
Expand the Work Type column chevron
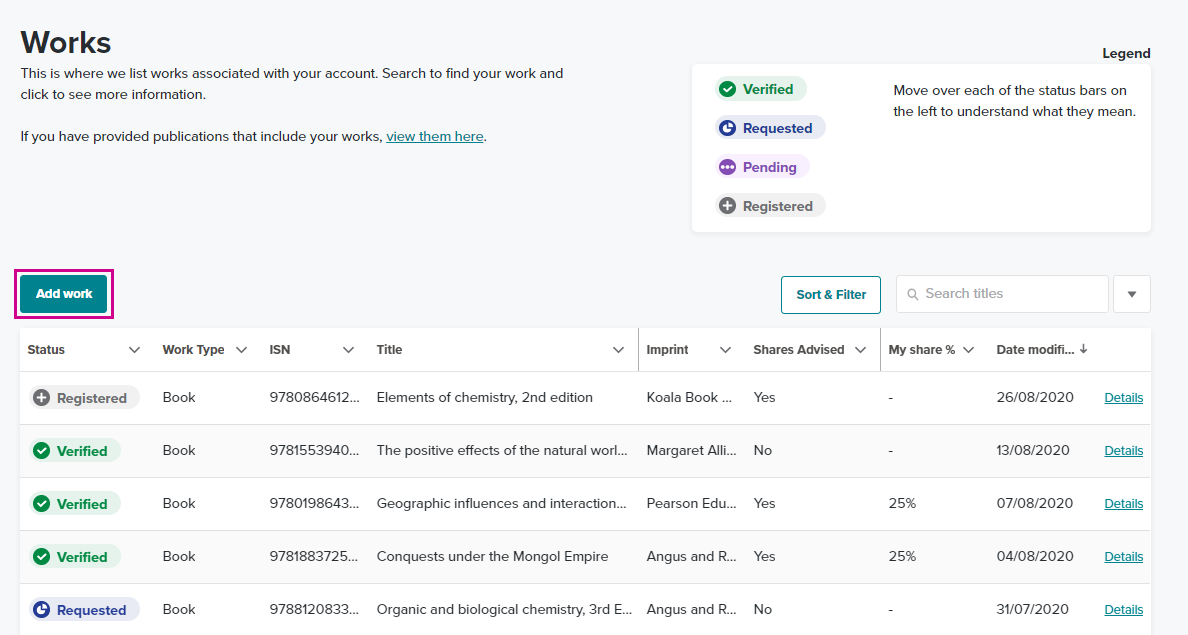pos(241,350)
